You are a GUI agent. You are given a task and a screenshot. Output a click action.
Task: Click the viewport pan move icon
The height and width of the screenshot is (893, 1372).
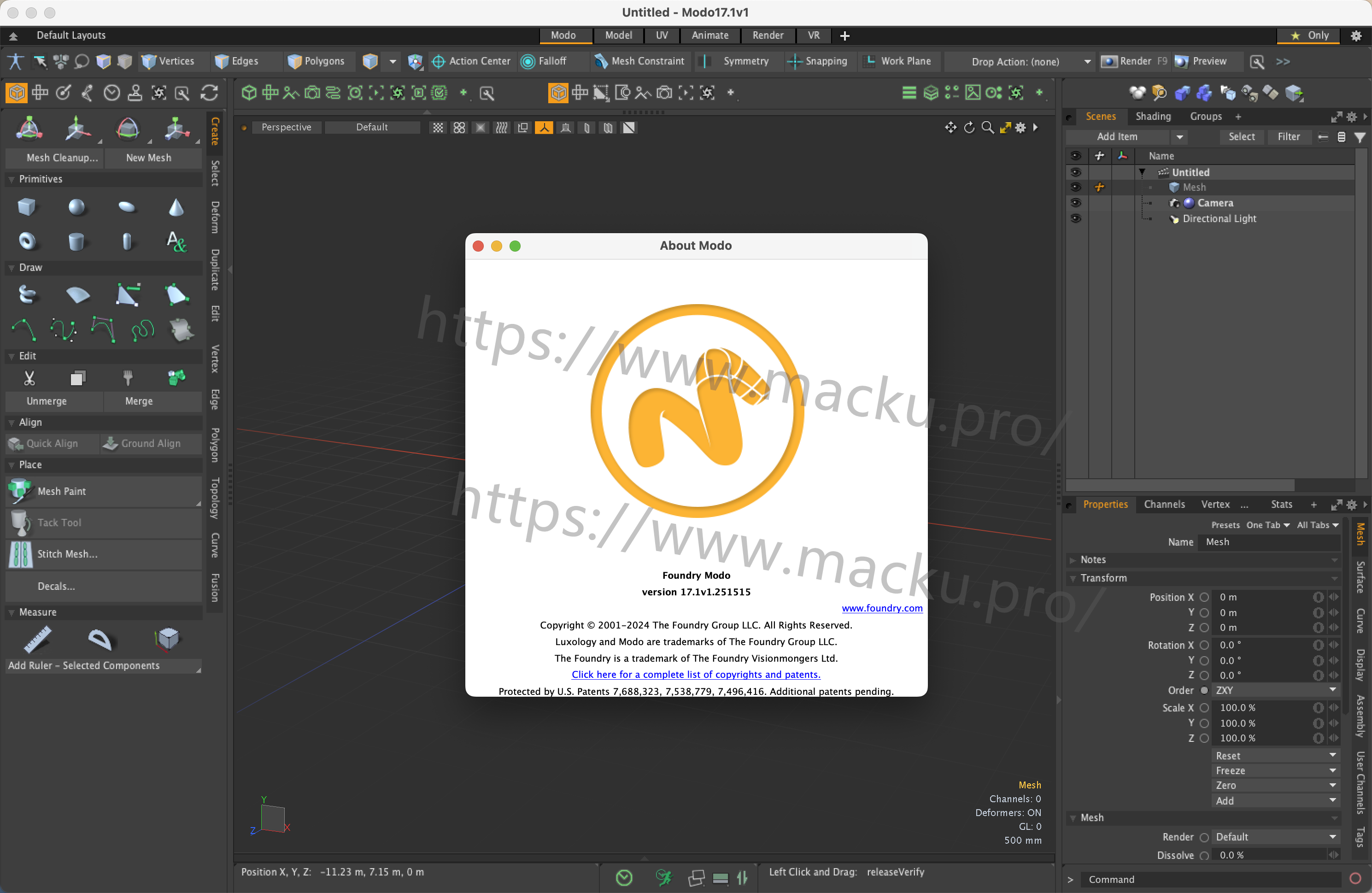pyautogui.click(x=950, y=127)
